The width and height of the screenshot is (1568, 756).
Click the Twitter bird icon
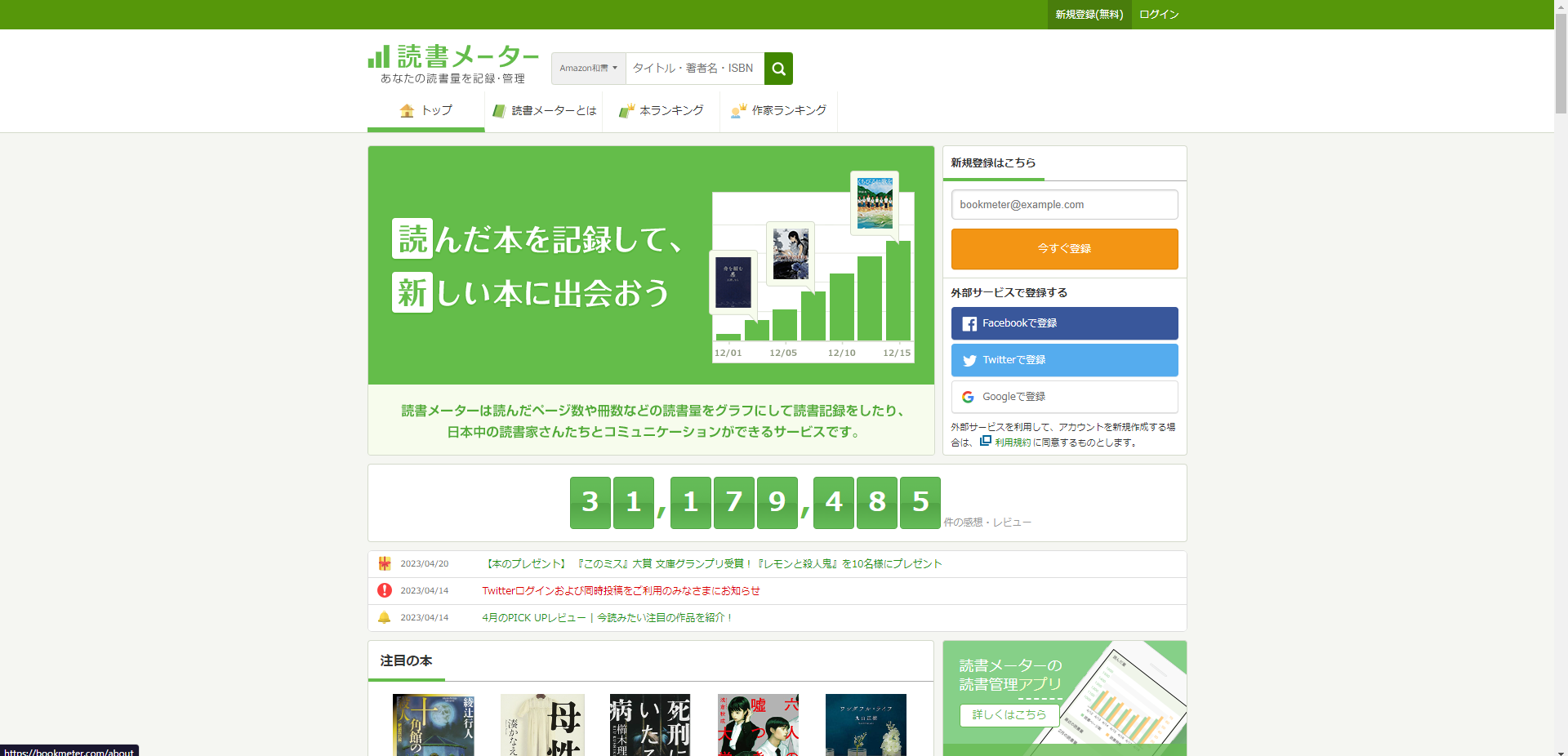click(x=969, y=361)
